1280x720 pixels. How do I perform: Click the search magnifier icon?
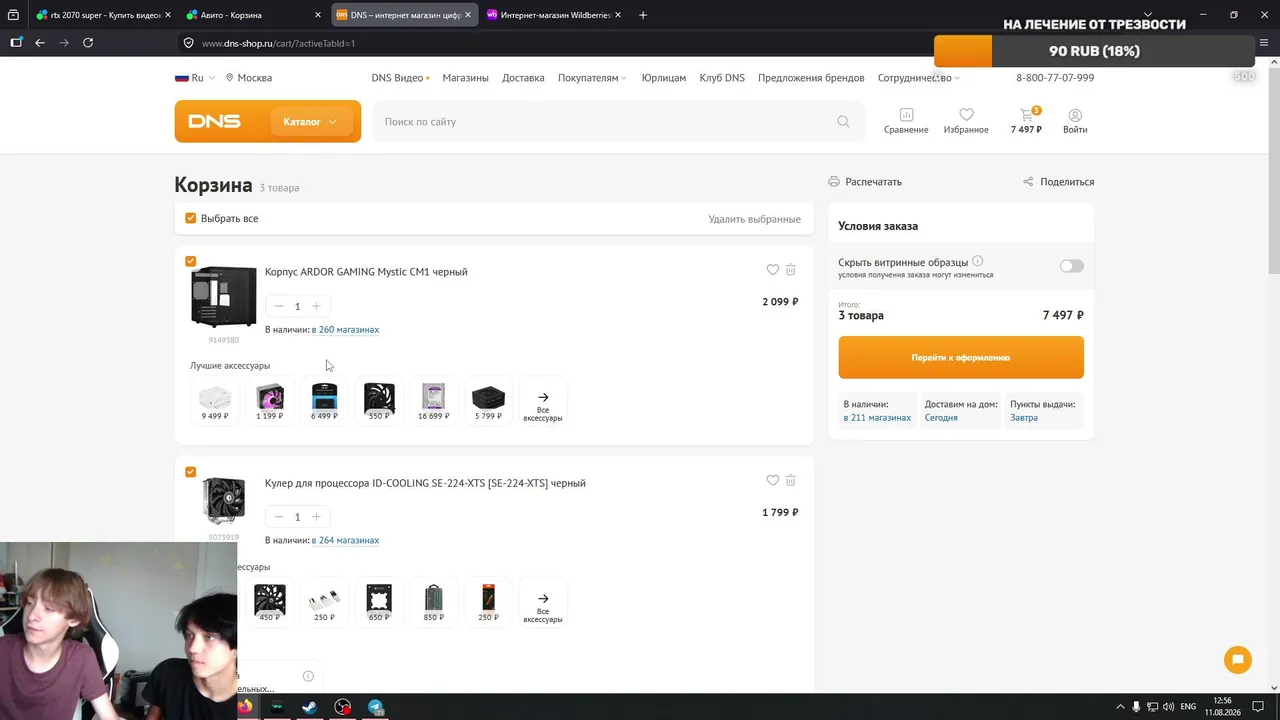(x=843, y=122)
